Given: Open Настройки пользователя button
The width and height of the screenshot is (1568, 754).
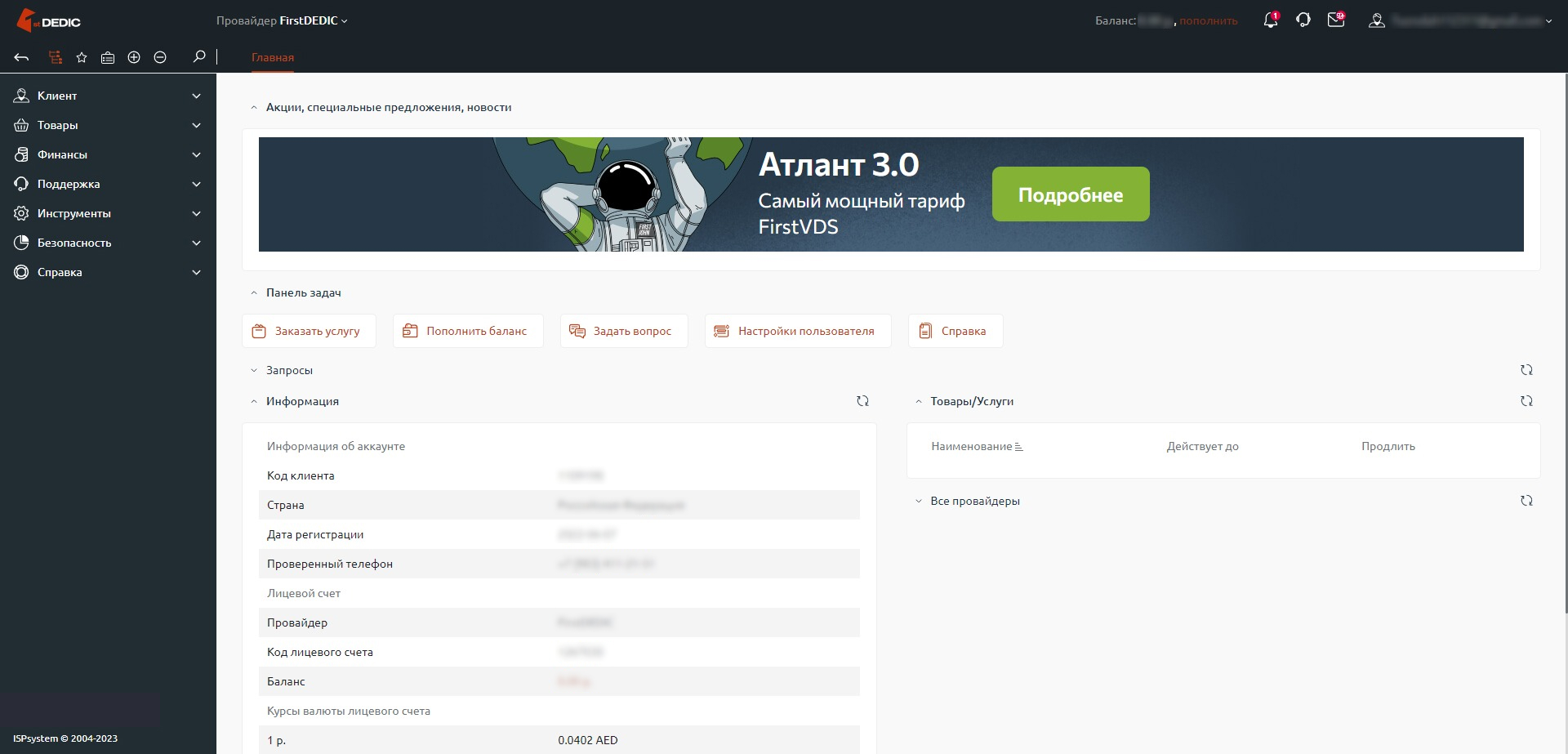Looking at the screenshot, I should click(798, 331).
